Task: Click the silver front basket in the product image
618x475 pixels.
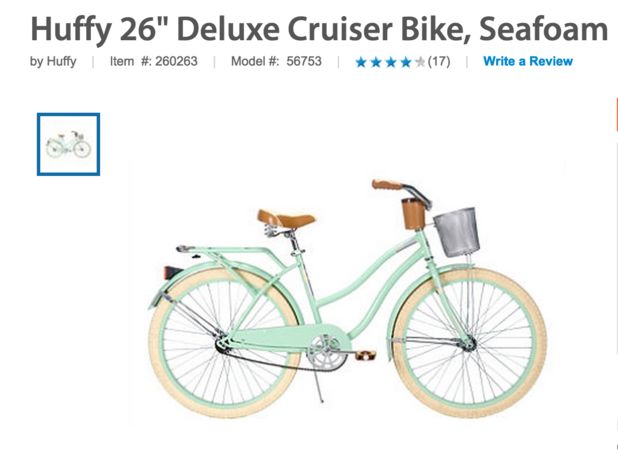Action: (x=457, y=232)
